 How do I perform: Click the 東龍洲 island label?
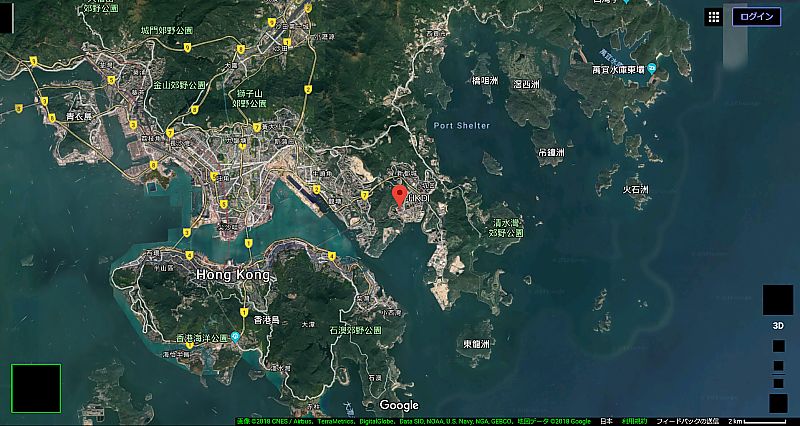coord(476,344)
